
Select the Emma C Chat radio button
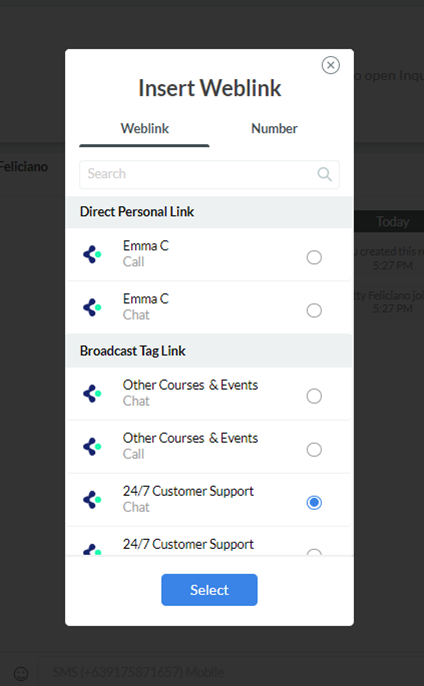(x=314, y=310)
